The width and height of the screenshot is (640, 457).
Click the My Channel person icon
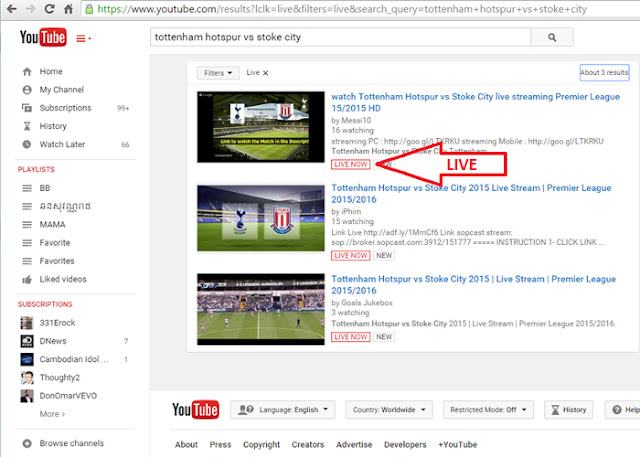pos(27,90)
